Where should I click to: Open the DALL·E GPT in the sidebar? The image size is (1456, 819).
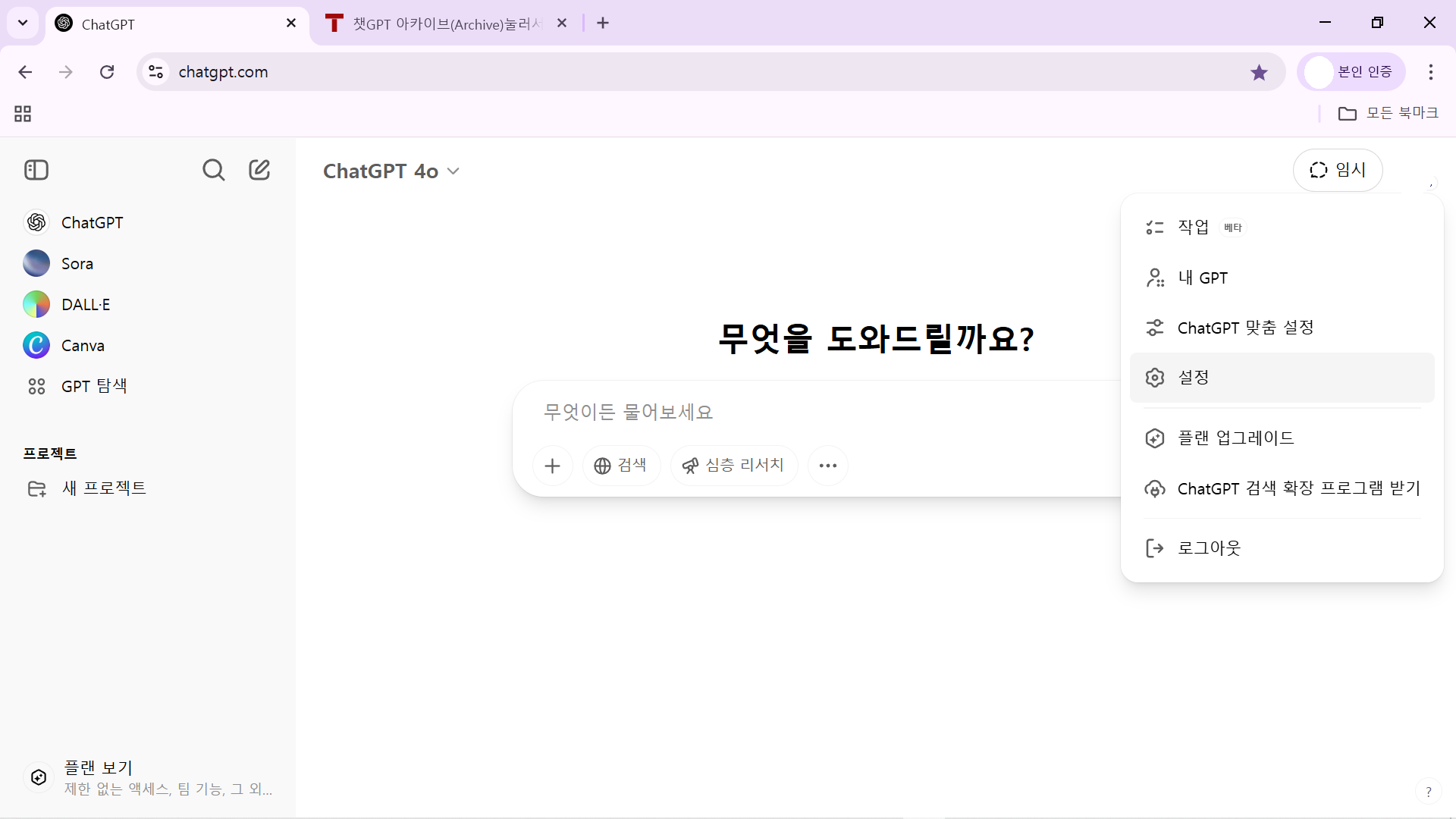tap(85, 305)
